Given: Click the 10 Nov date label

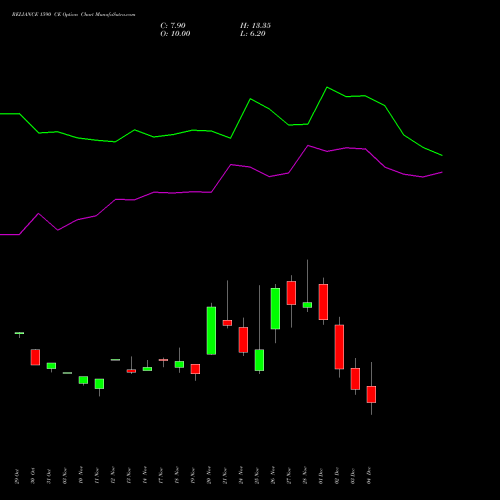Looking at the screenshot, I should click(x=81, y=475).
